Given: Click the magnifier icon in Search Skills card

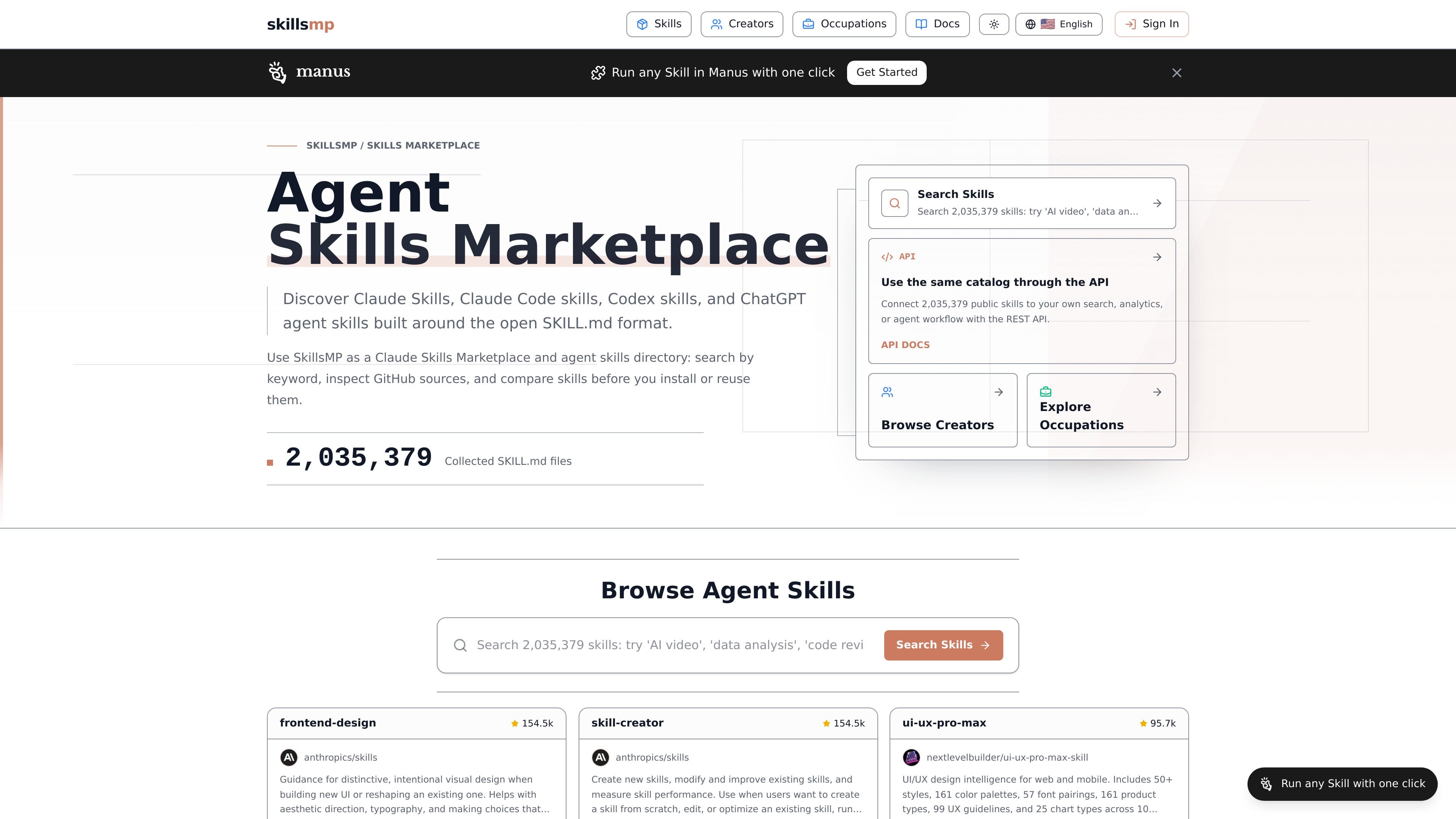Looking at the screenshot, I should click(895, 204).
